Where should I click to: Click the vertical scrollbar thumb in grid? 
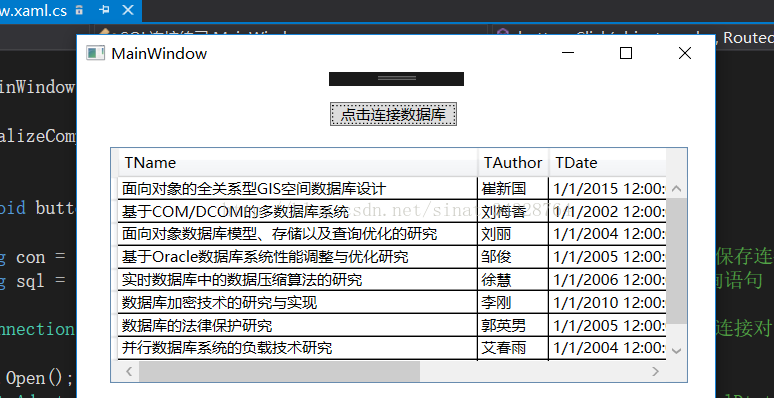676,261
